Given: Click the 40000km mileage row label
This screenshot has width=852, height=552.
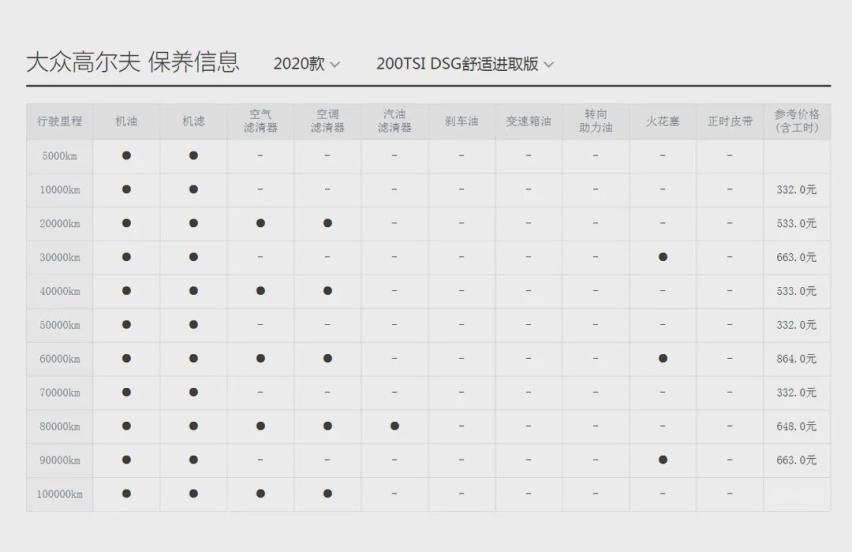Looking at the screenshot, I should pos(60,291).
